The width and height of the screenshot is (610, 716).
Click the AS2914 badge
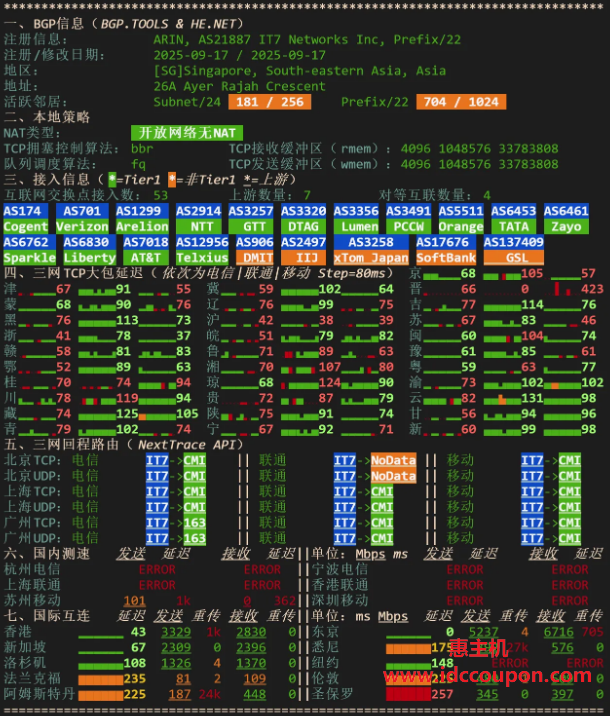199,211
